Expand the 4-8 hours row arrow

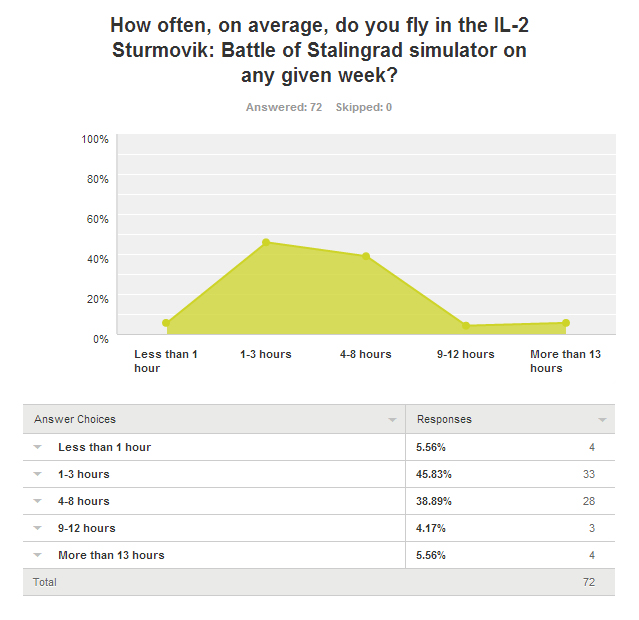[37, 501]
